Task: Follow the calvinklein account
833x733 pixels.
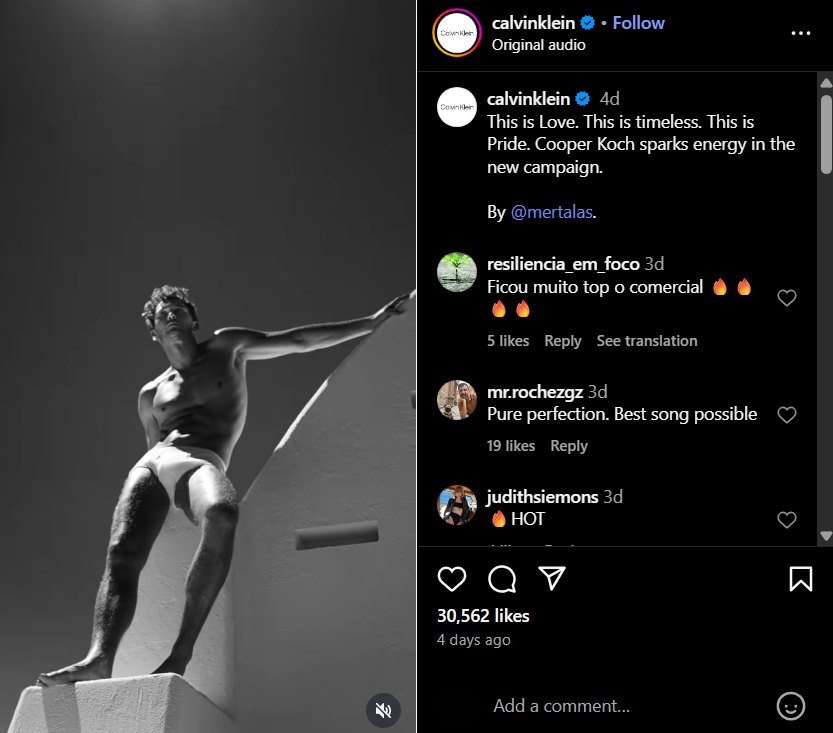Action: (638, 23)
